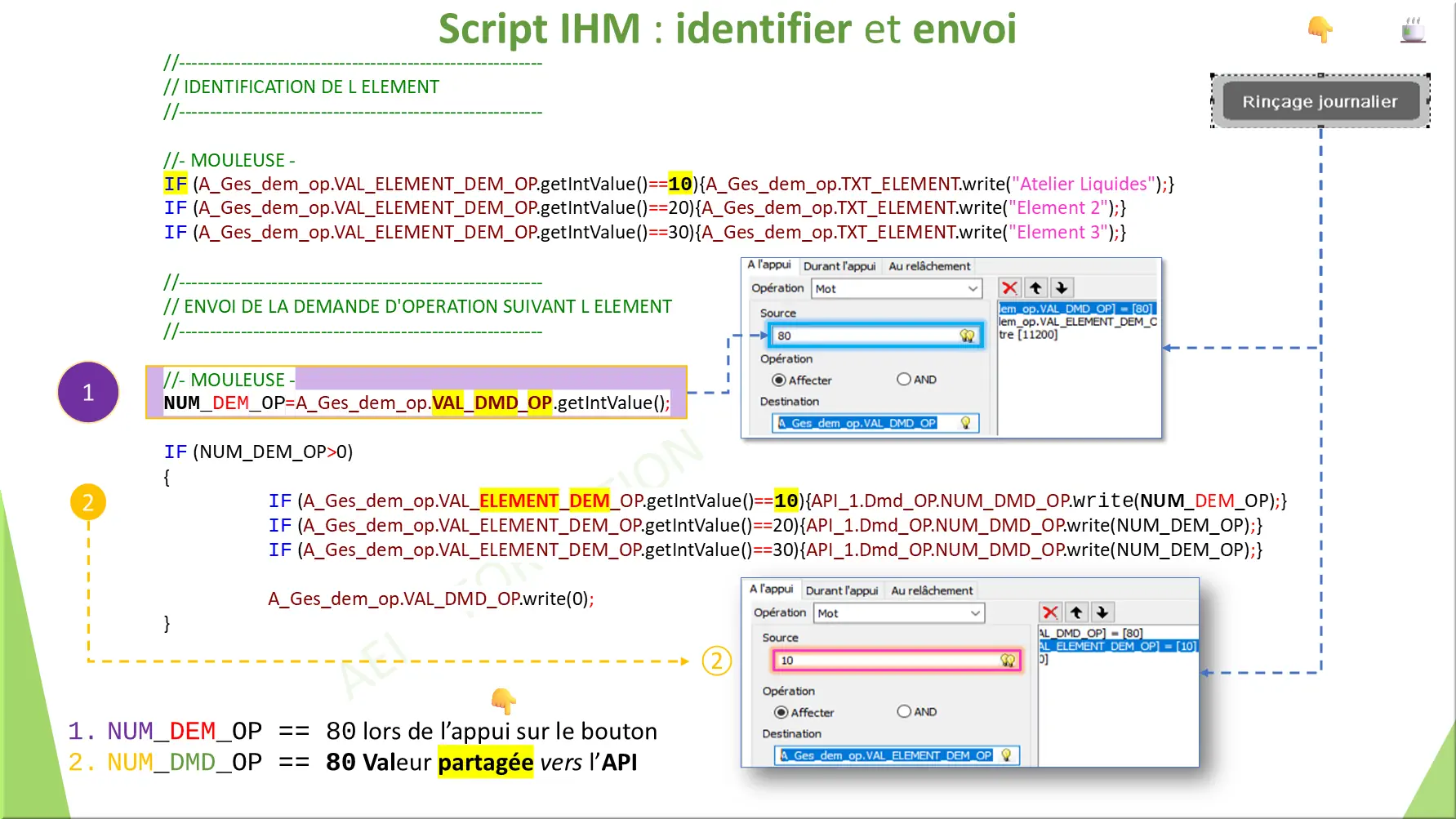Click the pointing hand icon near the title

[x=1320, y=28]
